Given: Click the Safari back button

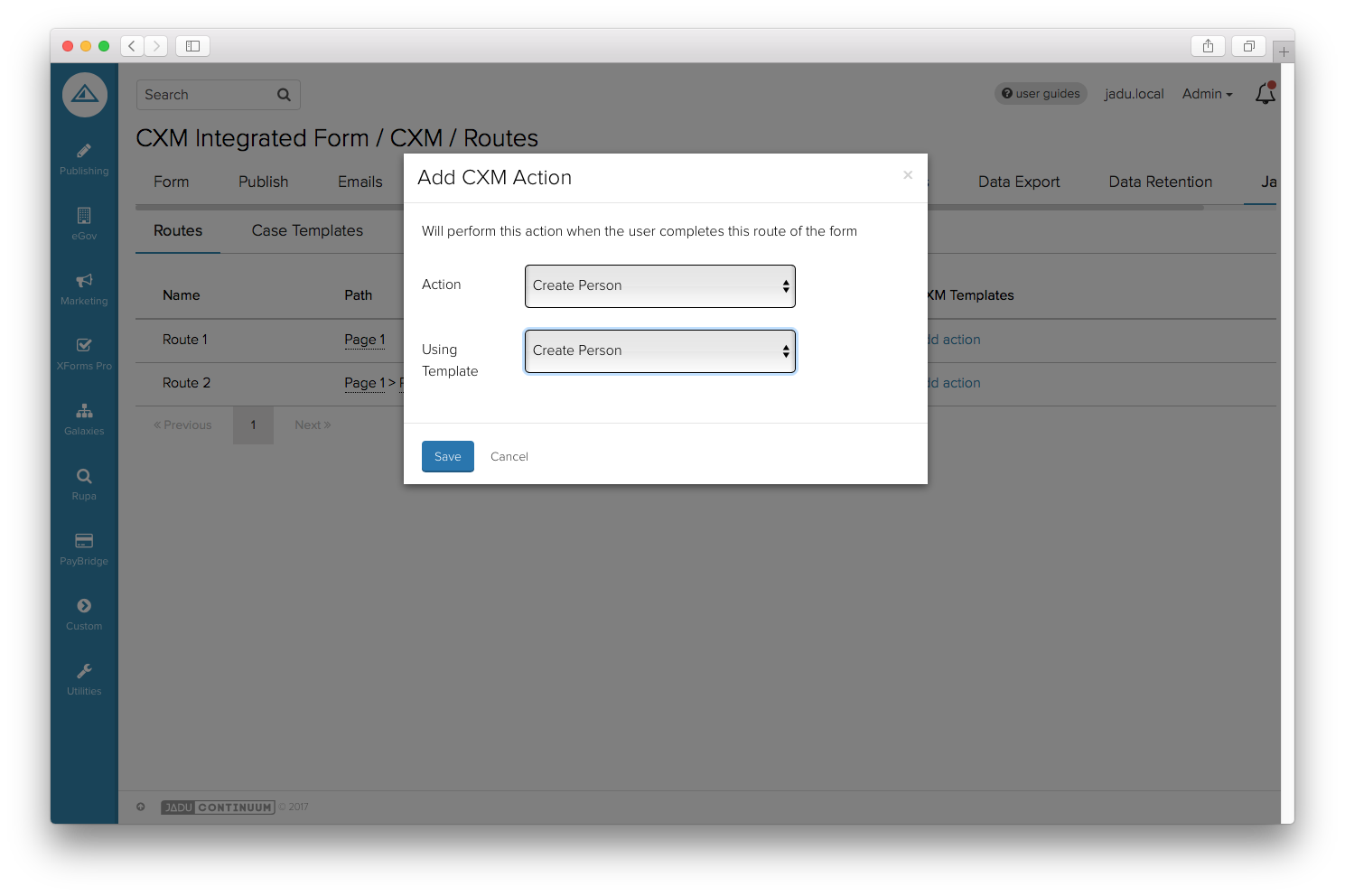Looking at the screenshot, I should [132, 46].
